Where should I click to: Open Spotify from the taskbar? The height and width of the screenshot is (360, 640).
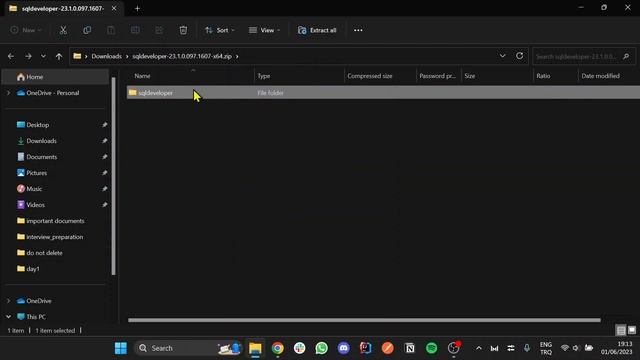click(x=431, y=348)
